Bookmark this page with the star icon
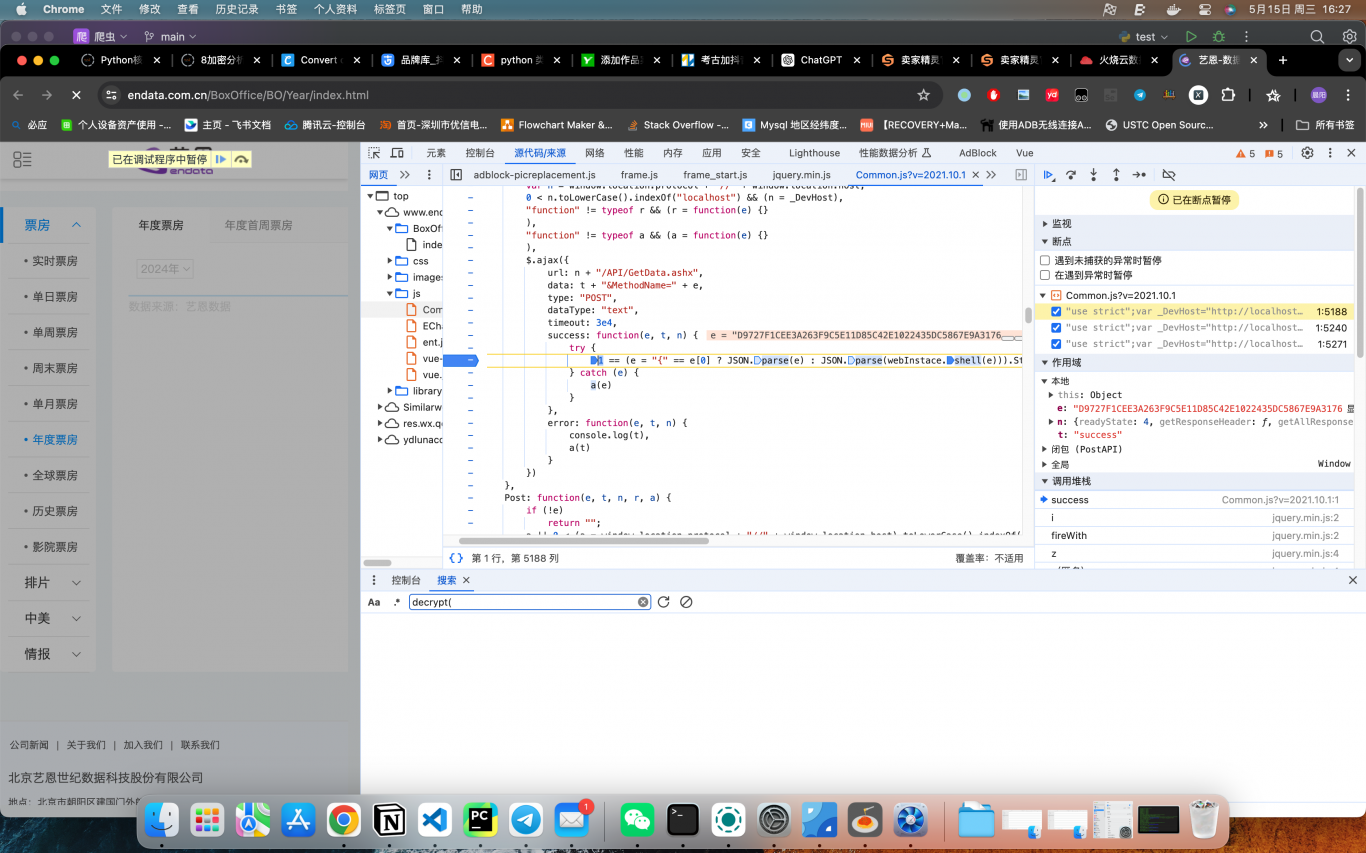The image size is (1366, 853). [x=923, y=95]
